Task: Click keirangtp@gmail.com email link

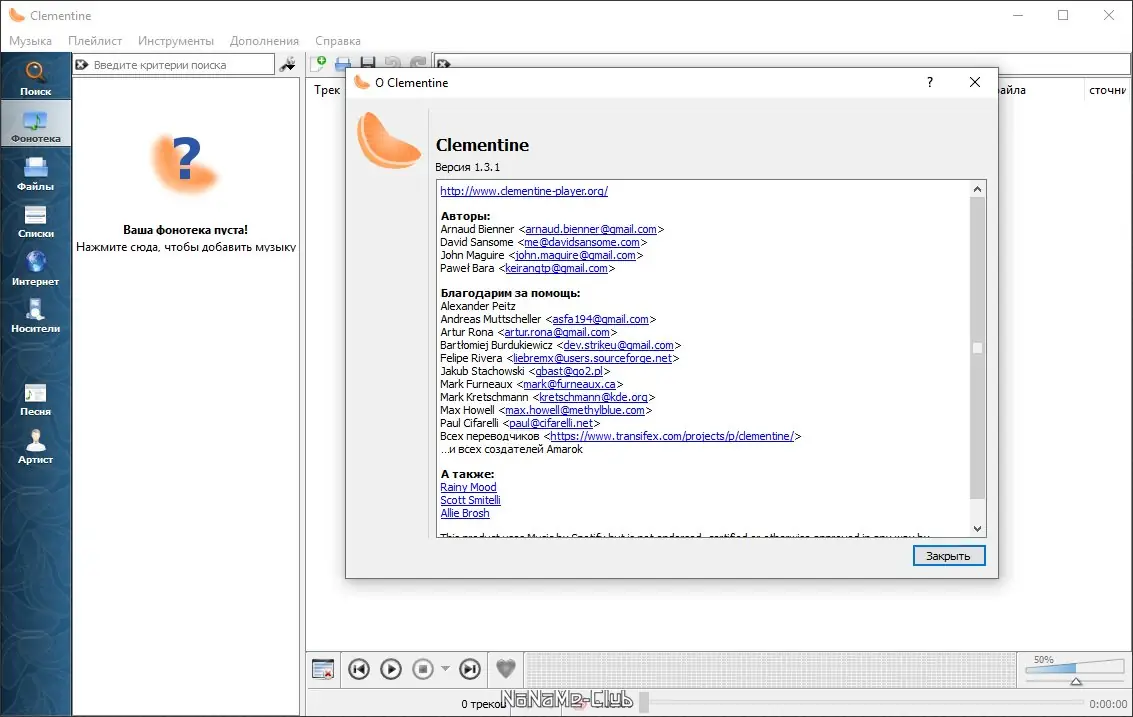Action: click(x=556, y=268)
